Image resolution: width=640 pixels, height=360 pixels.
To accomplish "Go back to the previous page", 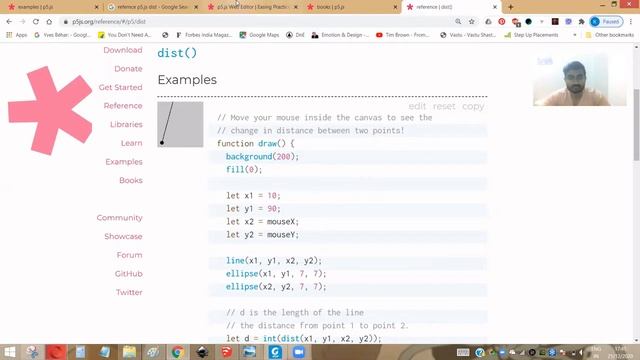I will (x=9, y=22).
